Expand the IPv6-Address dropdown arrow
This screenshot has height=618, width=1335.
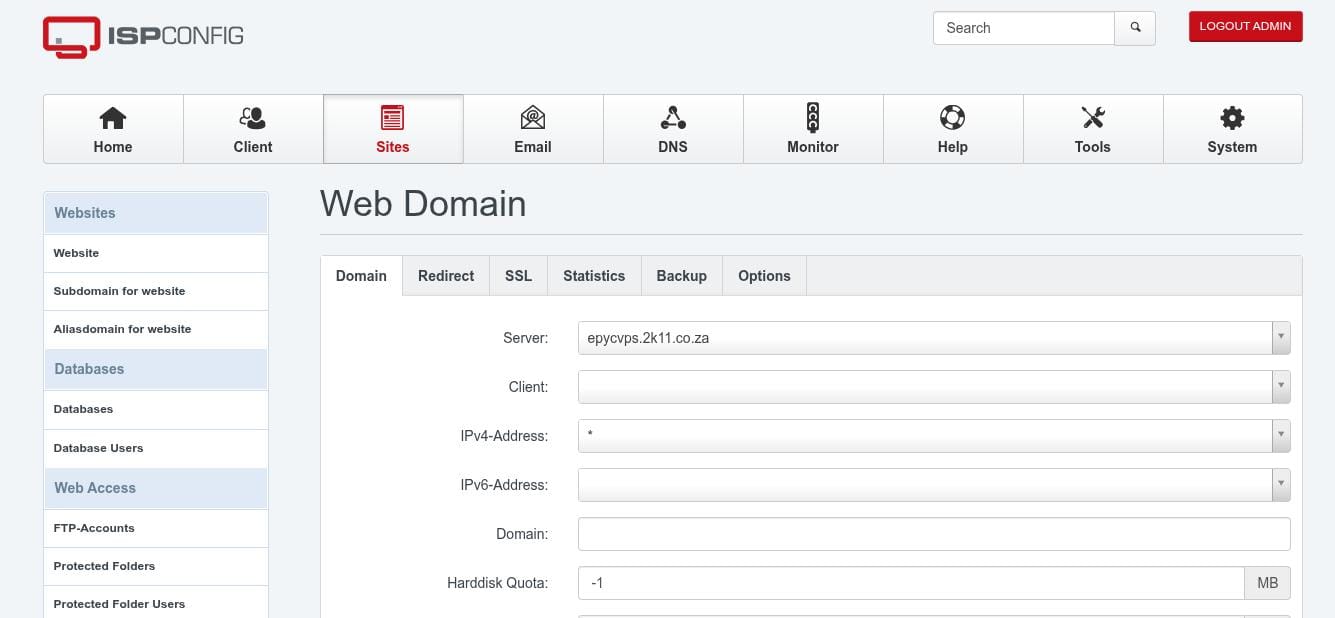(x=1281, y=485)
